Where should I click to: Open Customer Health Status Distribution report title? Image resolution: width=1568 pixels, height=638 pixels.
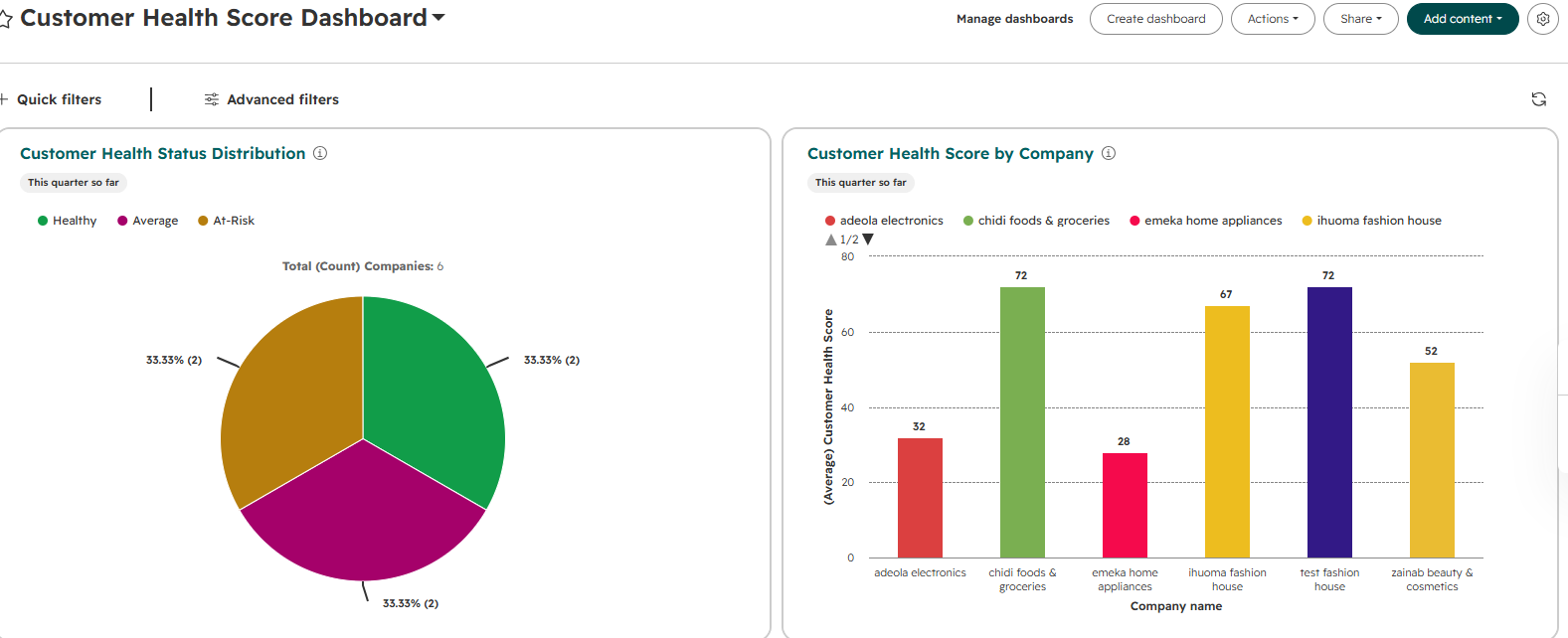click(x=162, y=153)
